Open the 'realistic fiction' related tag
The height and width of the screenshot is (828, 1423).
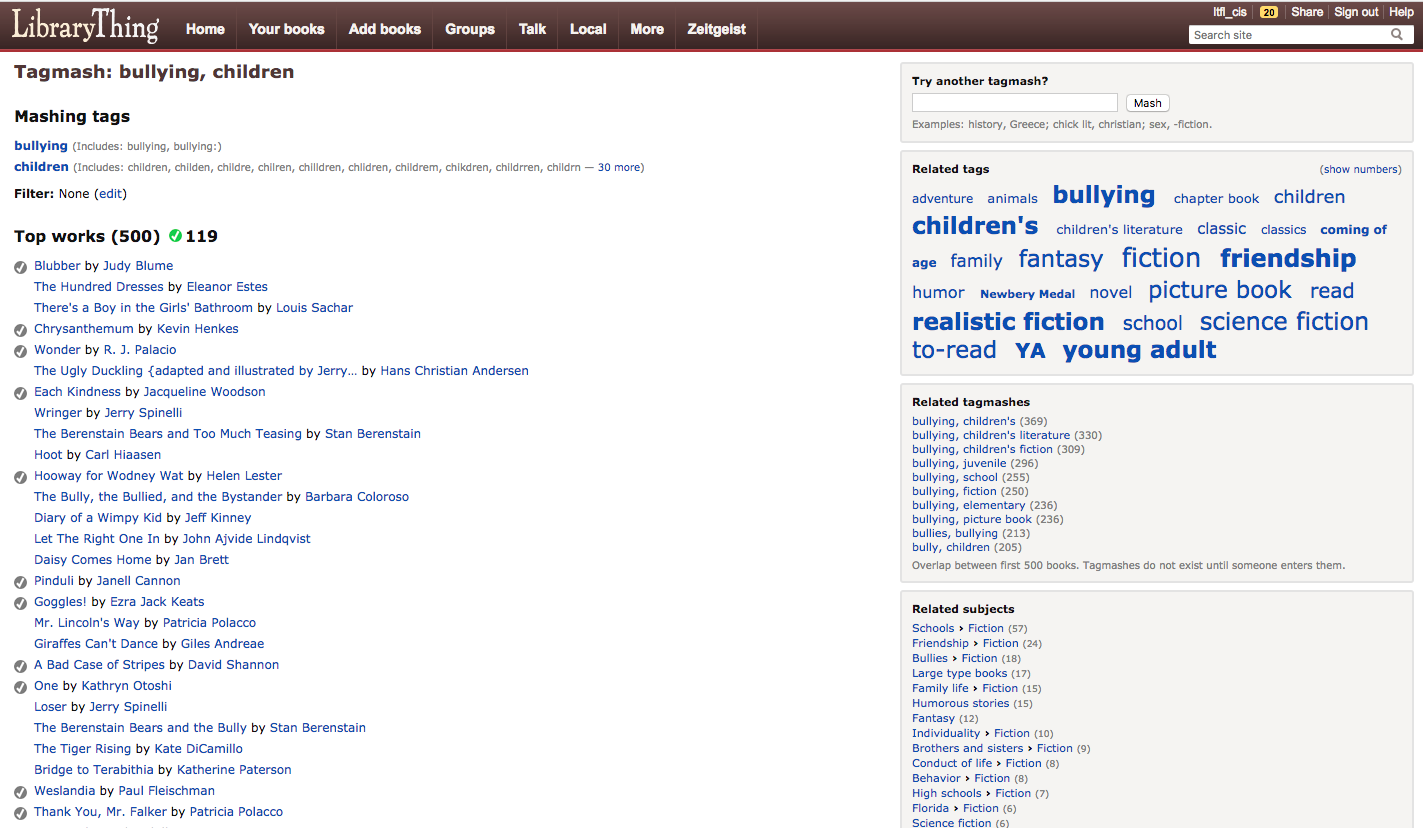point(1007,322)
